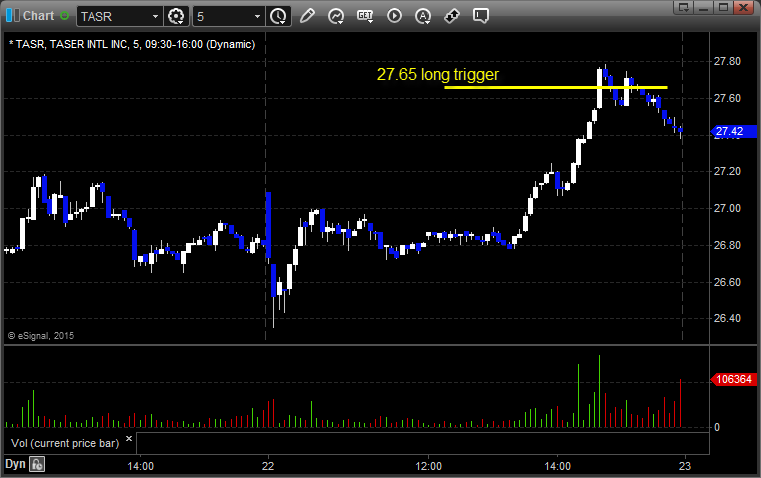Click the 12:00 time axis label
Image resolution: width=761 pixels, height=478 pixels.
(429, 466)
